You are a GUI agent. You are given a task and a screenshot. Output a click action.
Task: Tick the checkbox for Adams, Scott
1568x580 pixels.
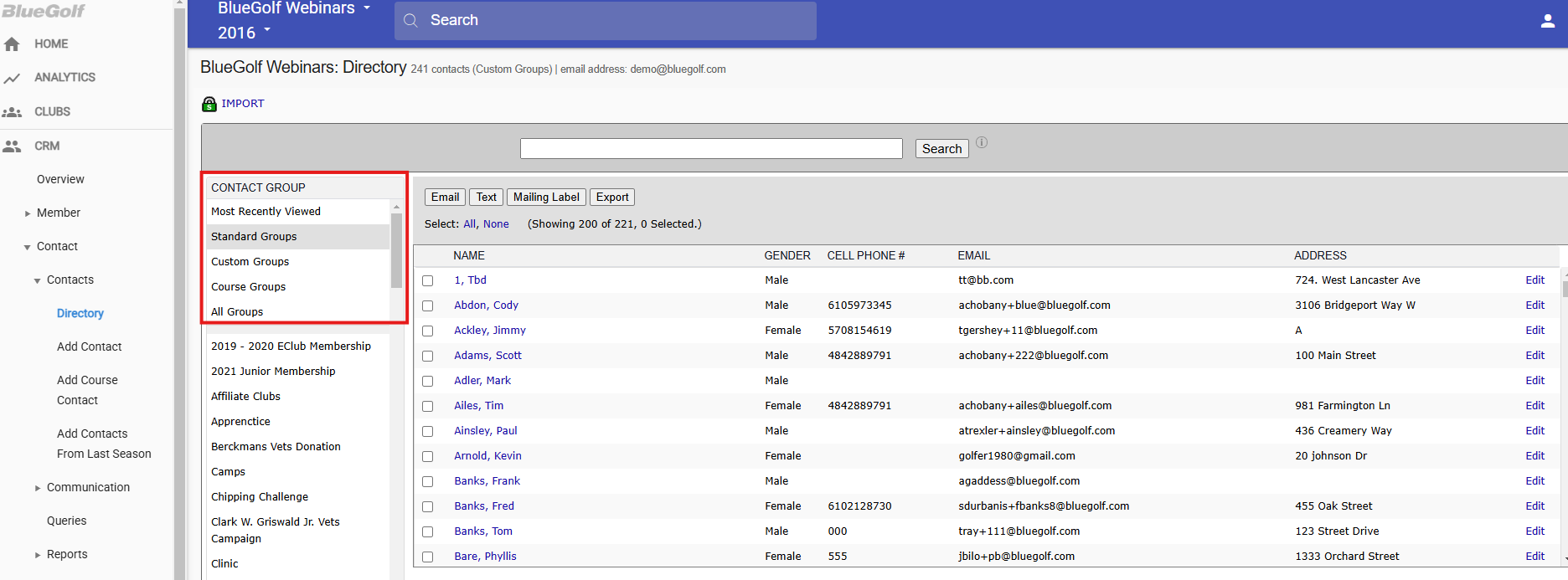427,356
